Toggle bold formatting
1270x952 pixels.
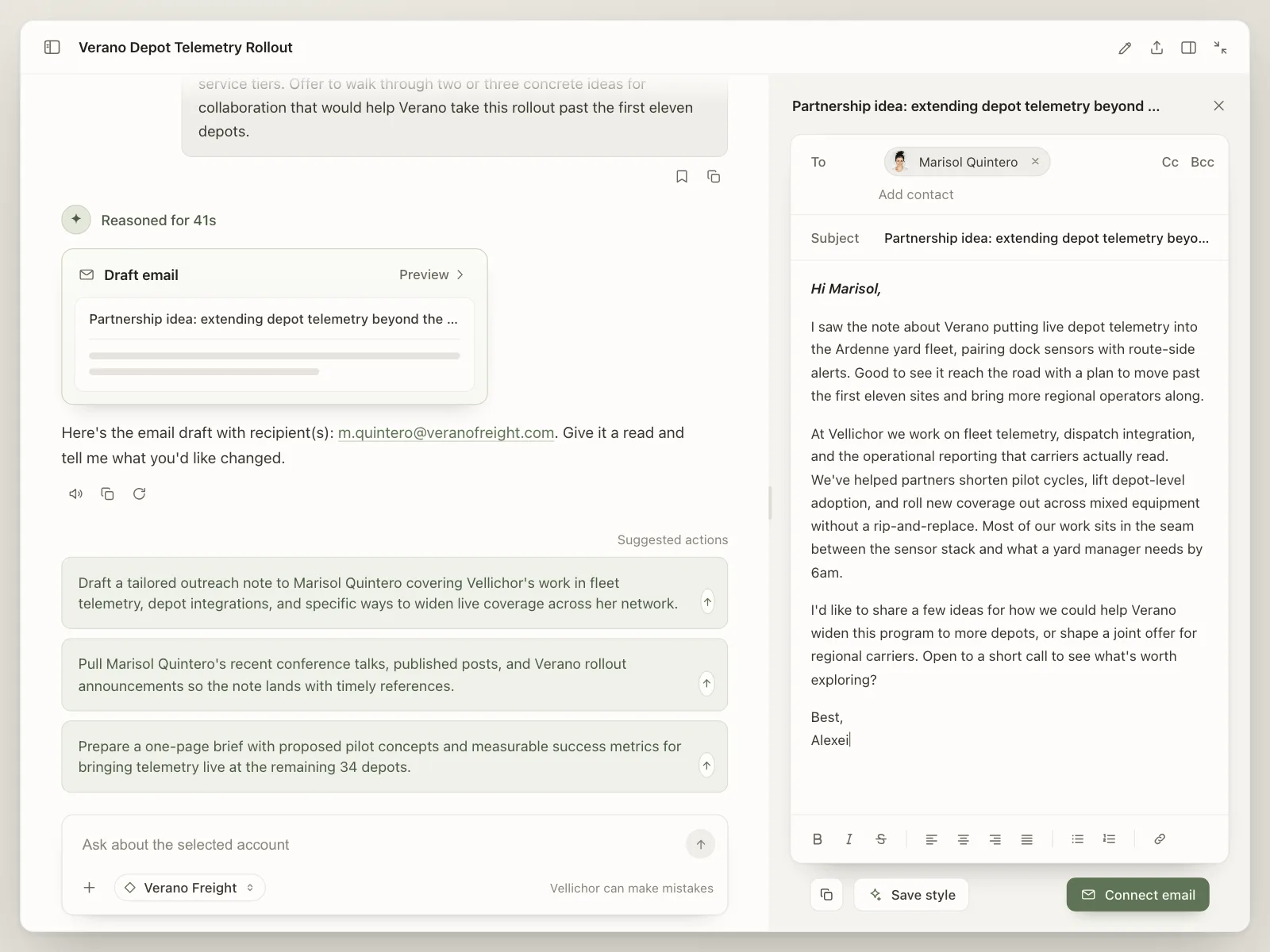[x=818, y=839]
